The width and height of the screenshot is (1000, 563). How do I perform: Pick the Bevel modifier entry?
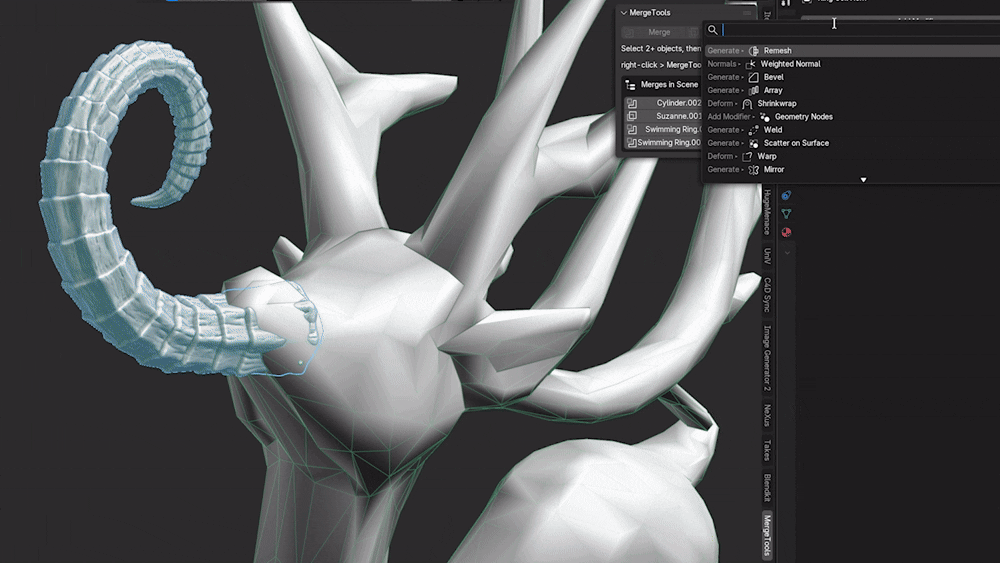pos(852,77)
